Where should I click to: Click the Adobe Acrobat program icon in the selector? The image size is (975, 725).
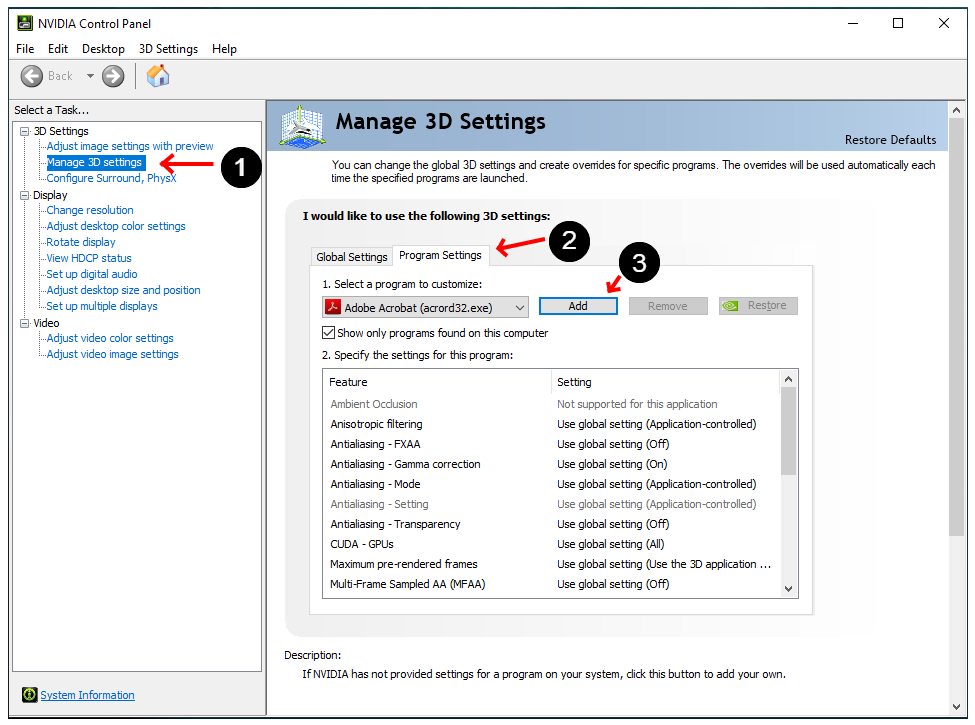333,307
